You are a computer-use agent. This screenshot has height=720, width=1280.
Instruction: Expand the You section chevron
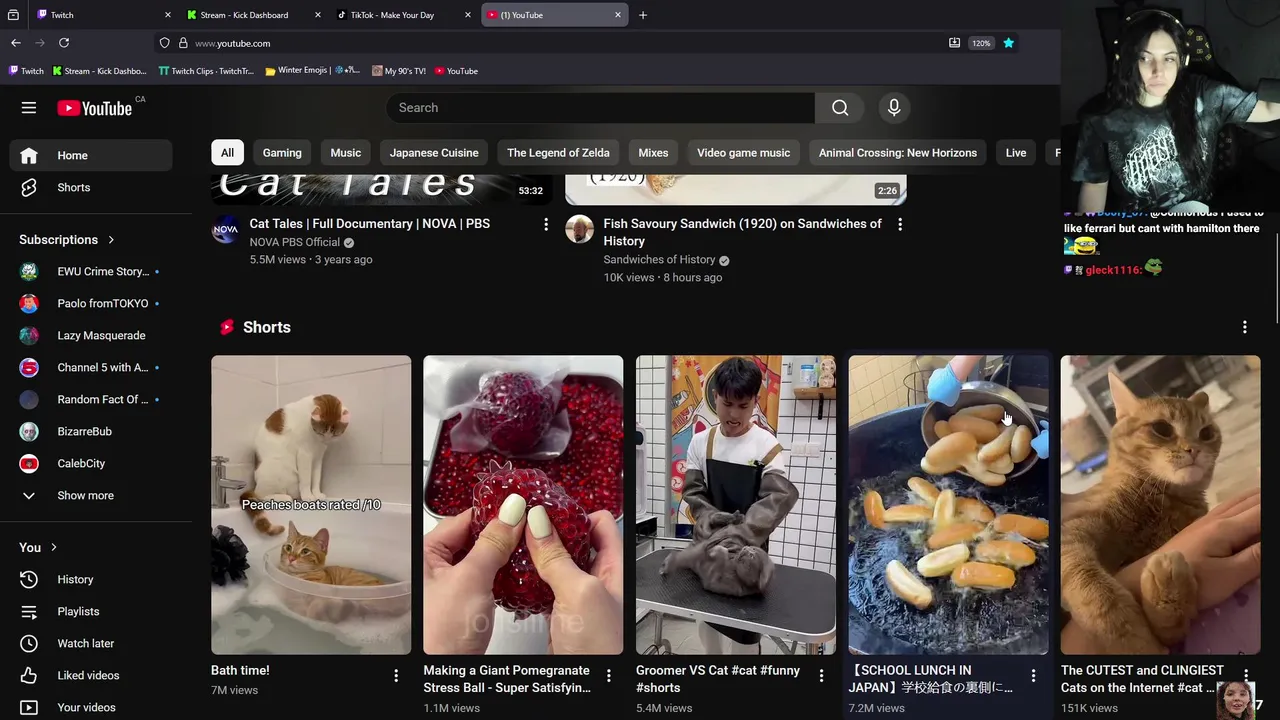54,548
